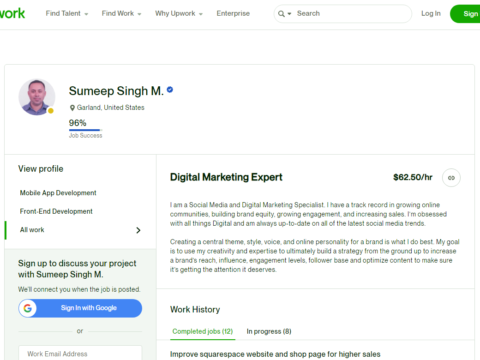Screen dimensions: 480x360
Task: Open search category dropdown arrow
Action: tap(289, 14)
